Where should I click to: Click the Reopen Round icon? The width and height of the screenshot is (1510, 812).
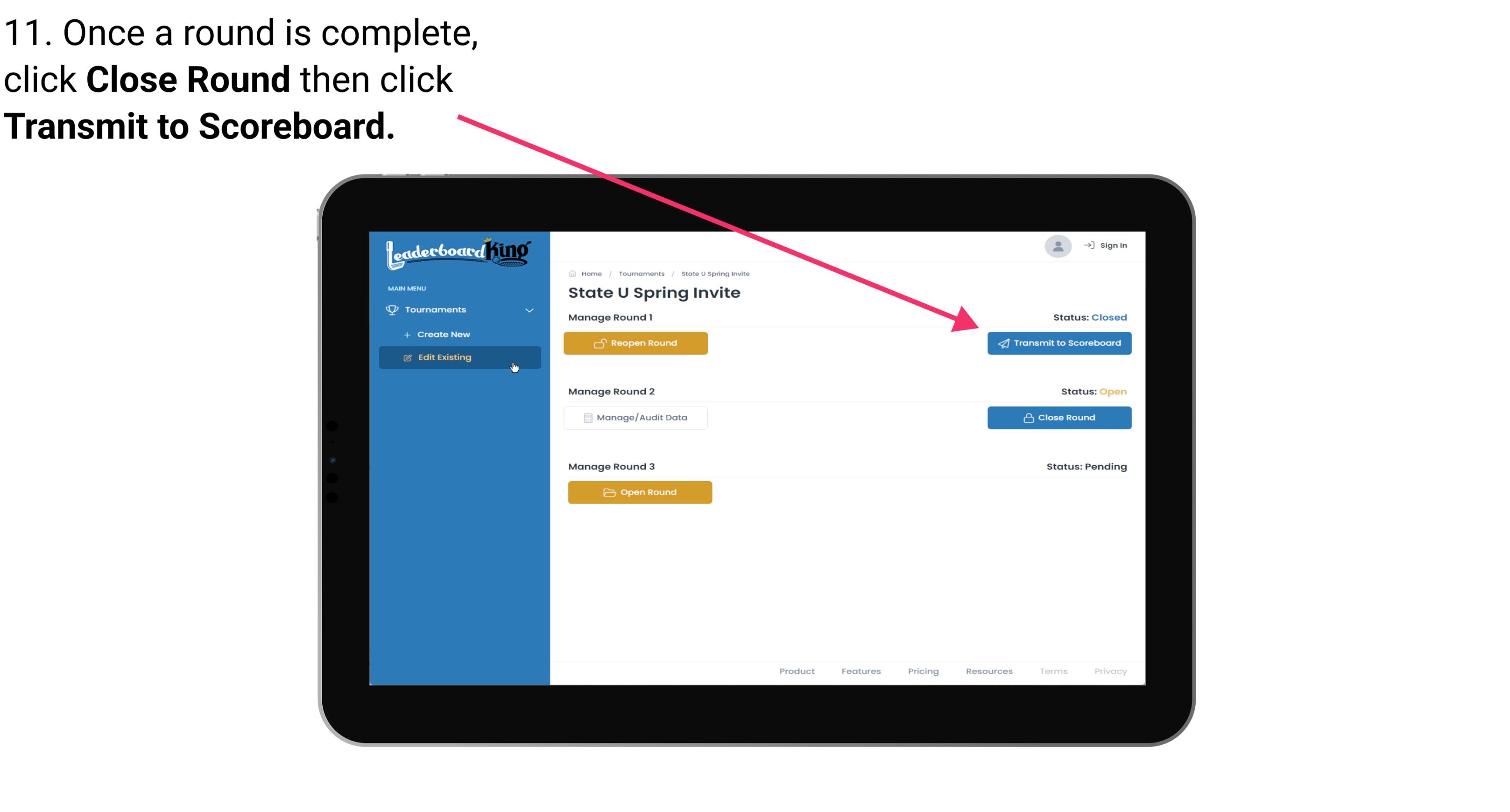[x=600, y=343]
